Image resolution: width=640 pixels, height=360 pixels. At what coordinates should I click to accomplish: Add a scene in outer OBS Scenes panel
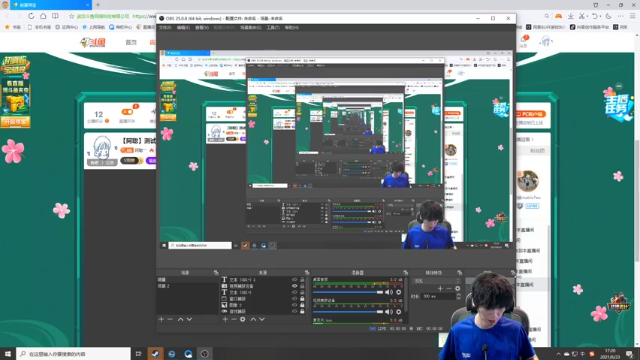(162, 319)
